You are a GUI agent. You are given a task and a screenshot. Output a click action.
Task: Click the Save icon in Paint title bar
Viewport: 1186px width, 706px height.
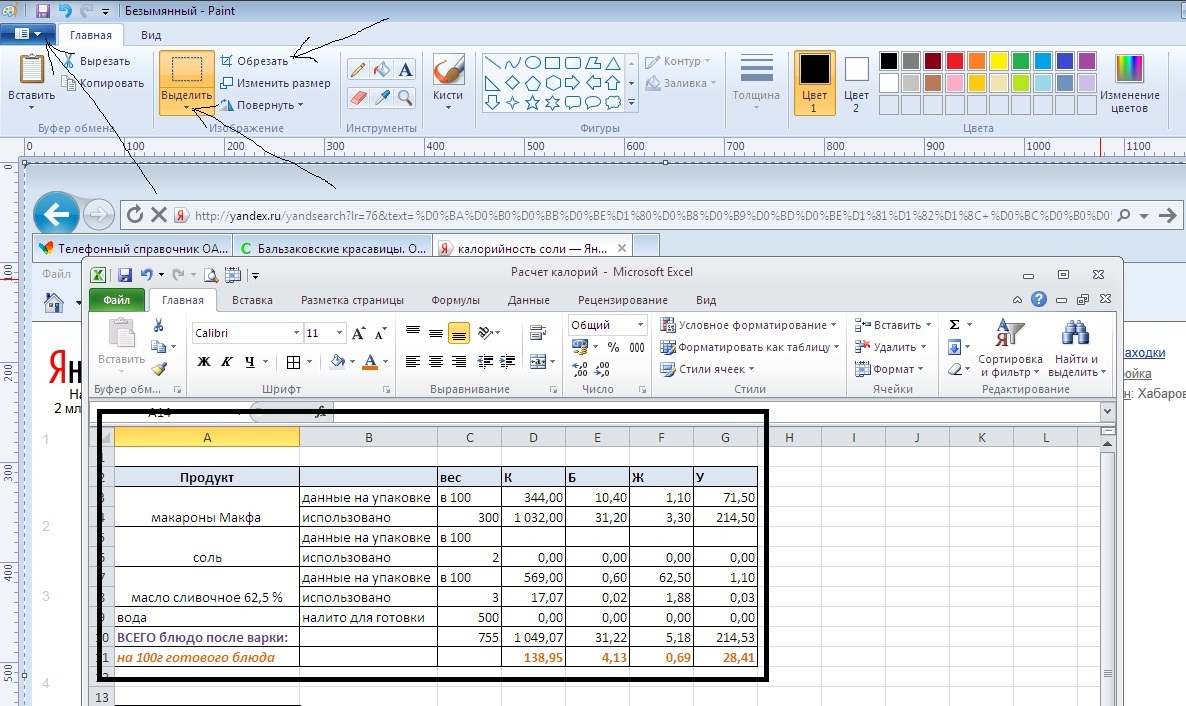click(x=42, y=11)
